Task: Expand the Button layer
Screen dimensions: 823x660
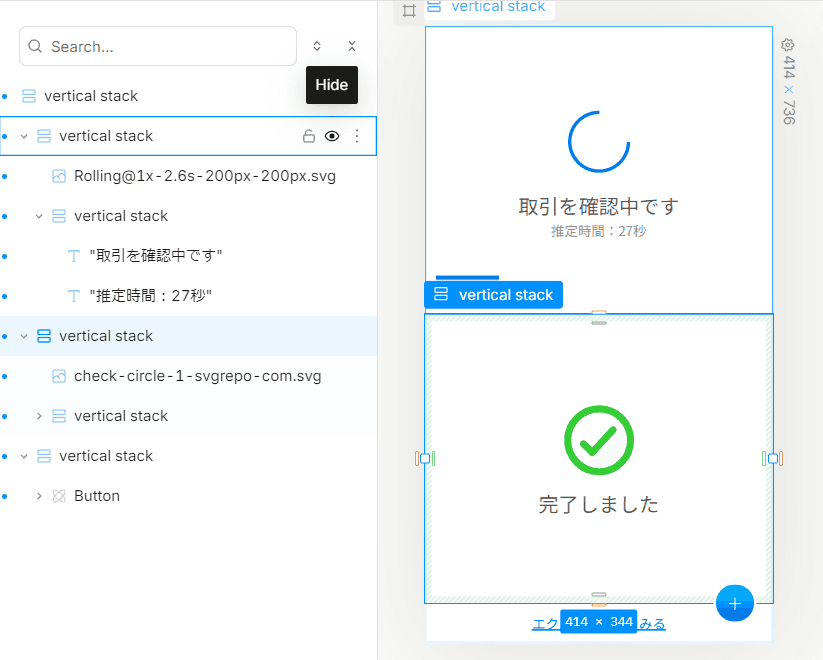Action: pos(39,496)
